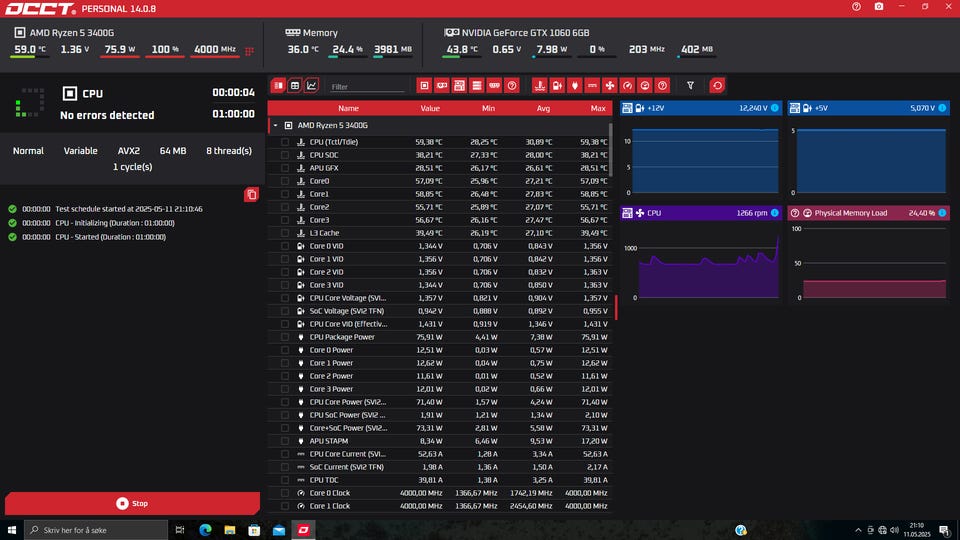The width and height of the screenshot is (960, 540).
Task: Filter clock sensors gauge icon
Action: [x=627, y=86]
